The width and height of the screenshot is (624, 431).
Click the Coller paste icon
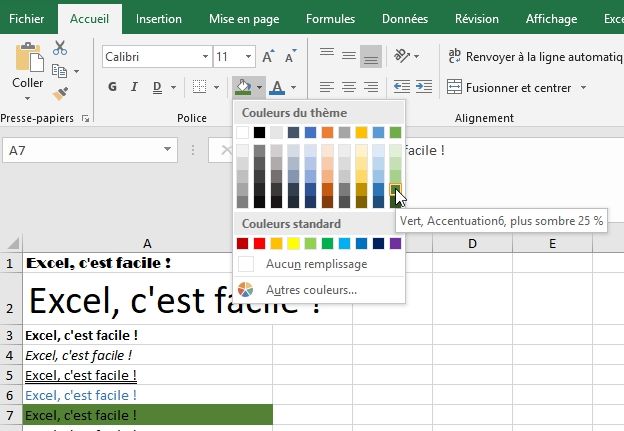pos(29,57)
